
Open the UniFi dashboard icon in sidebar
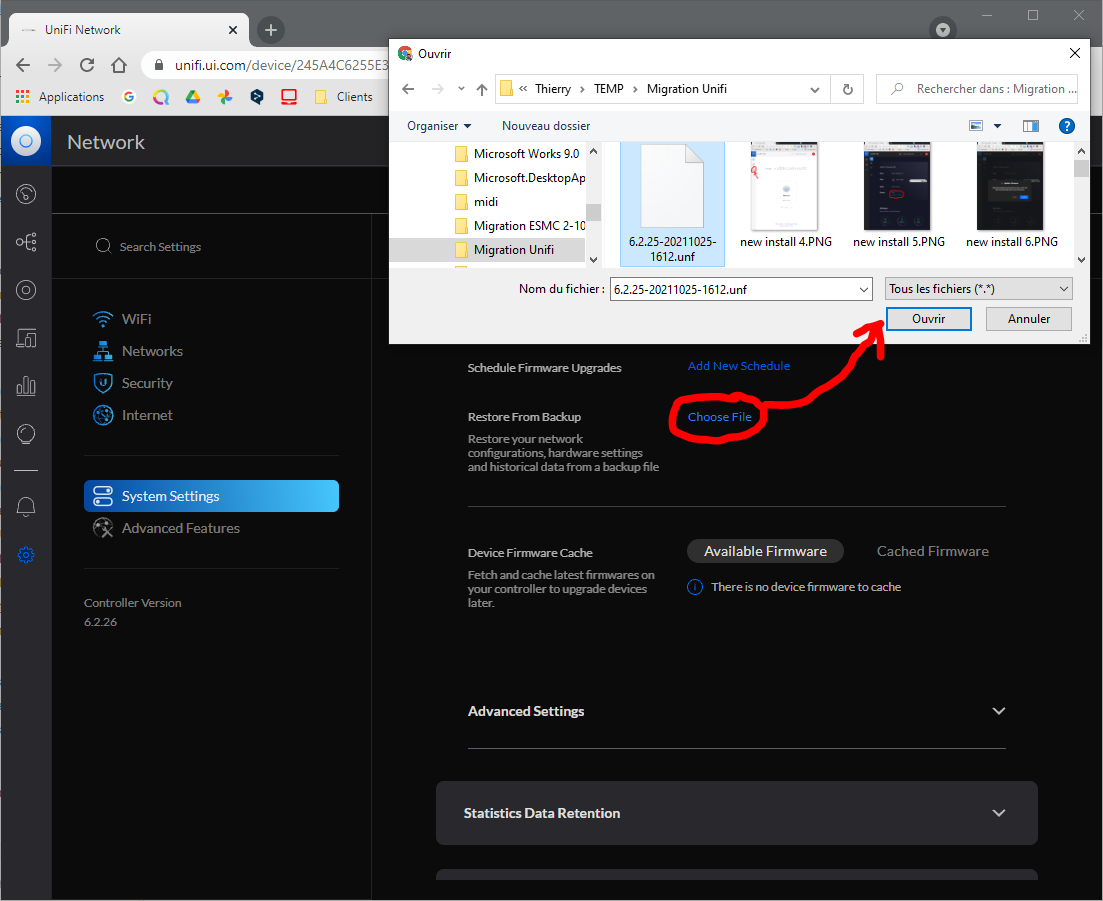click(27, 193)
